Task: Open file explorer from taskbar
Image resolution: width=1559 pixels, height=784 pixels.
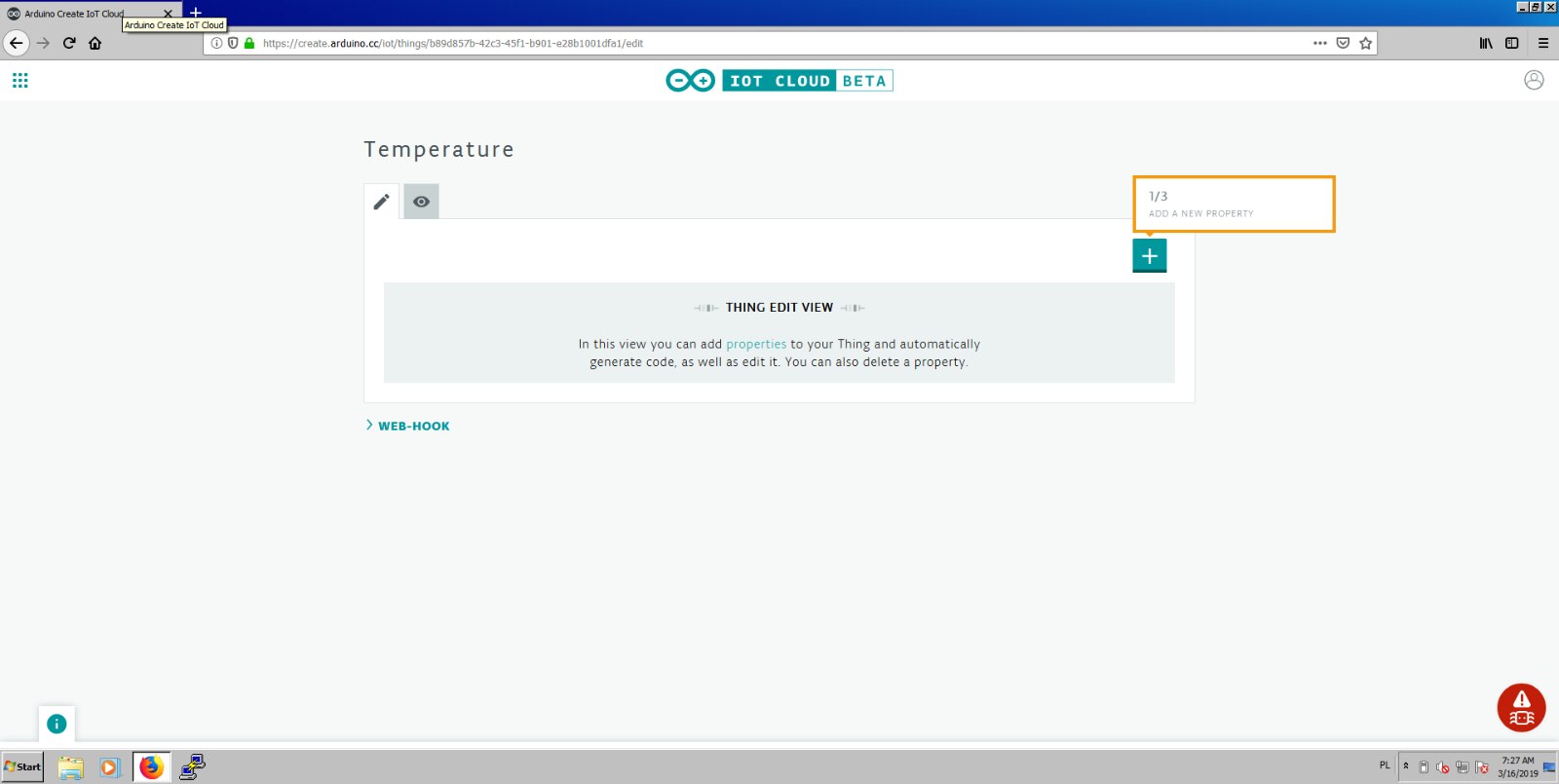Action: [70, 767]
